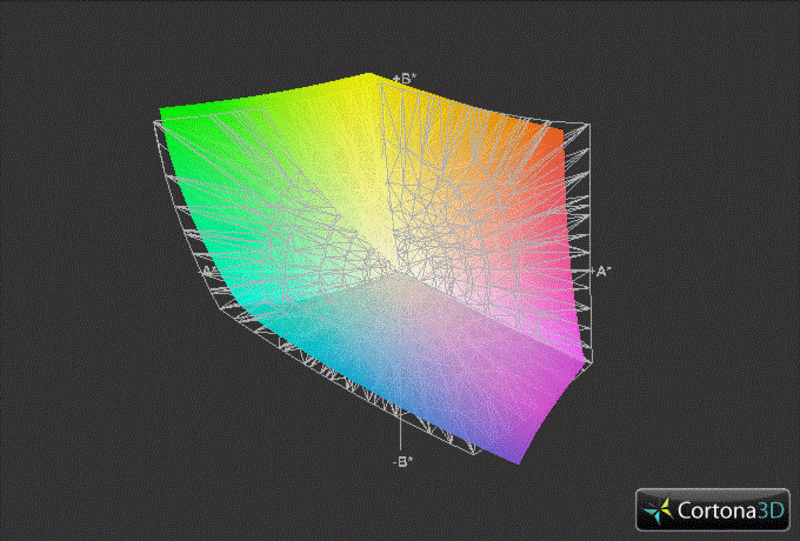Click the +A* axis label on the right
This screenshot has height=541, width=800.
pos(601,272)
